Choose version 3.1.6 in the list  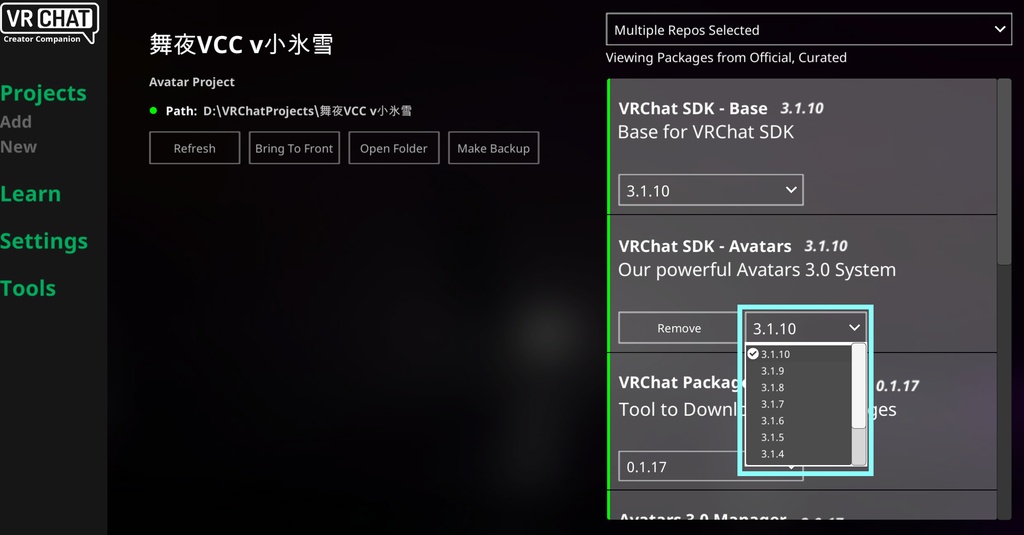pos(798,421)
